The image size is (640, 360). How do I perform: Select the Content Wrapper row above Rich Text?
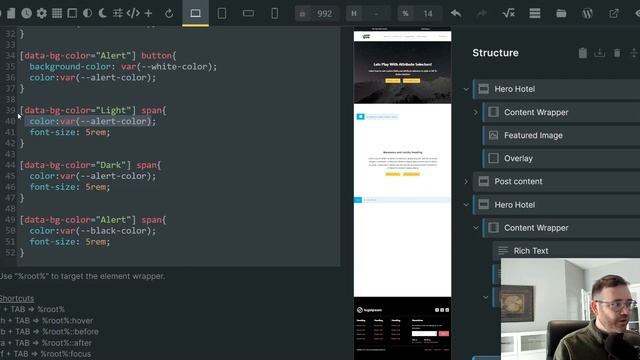click(x=561, y=228)
